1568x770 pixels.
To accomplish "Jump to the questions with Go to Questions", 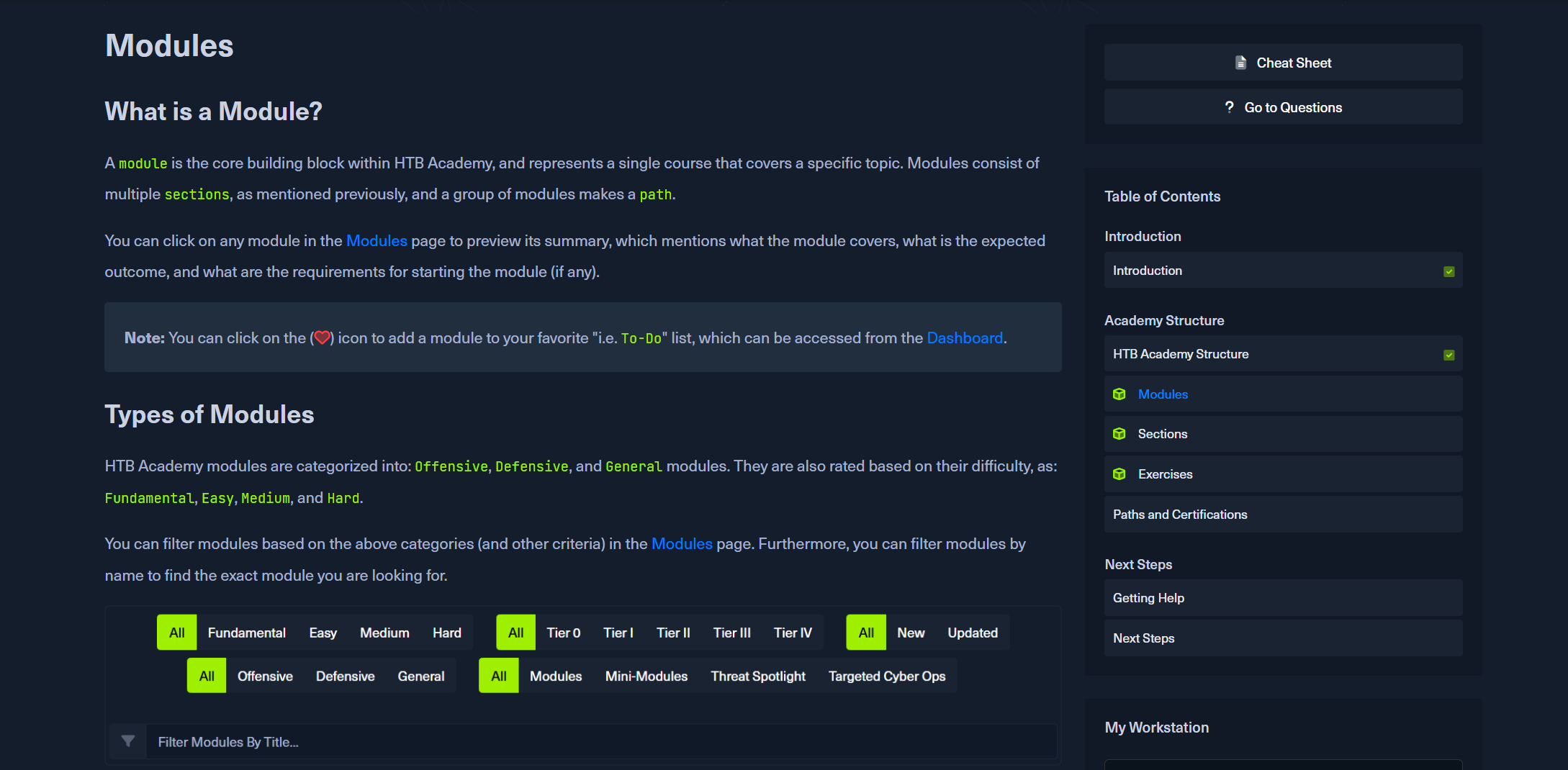I will click(1283, 107).
